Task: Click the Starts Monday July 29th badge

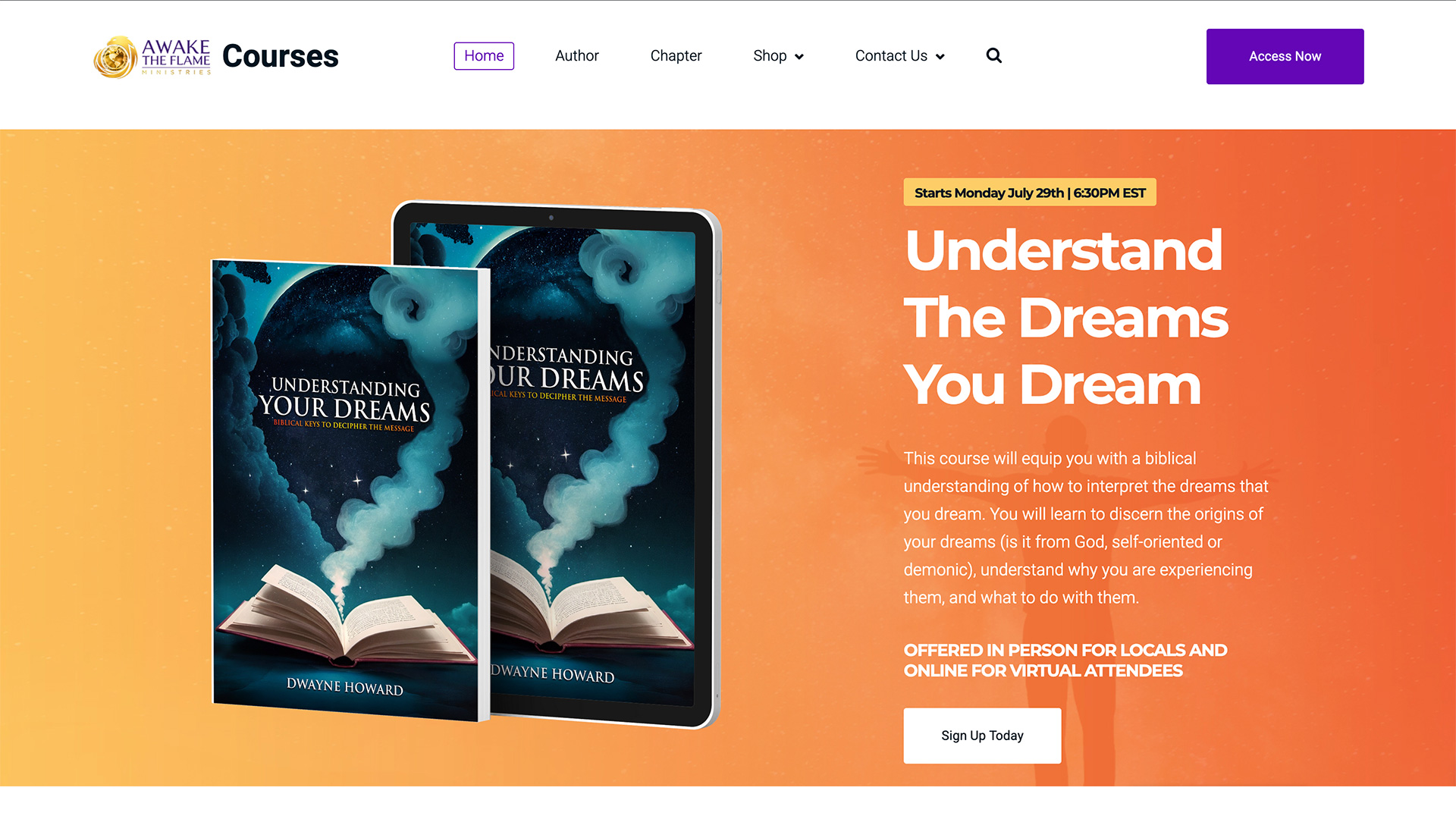Action: click(x=1030, y=193)
